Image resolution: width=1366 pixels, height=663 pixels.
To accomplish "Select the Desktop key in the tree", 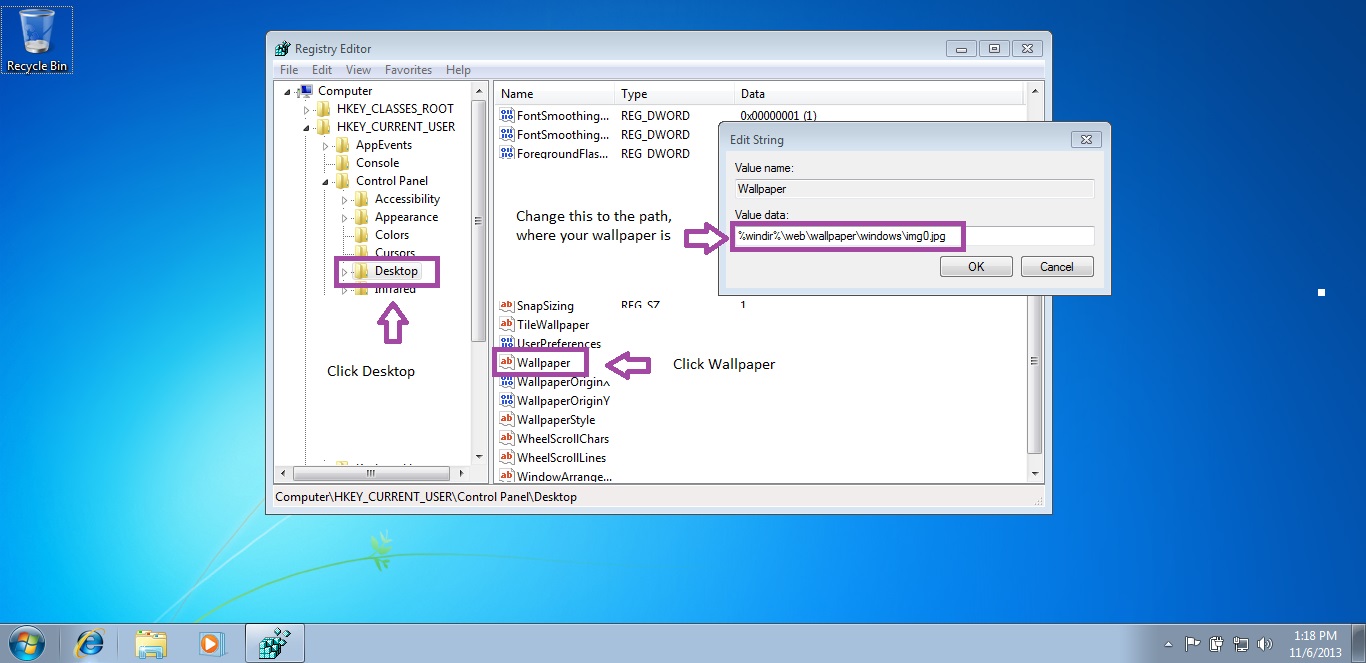I will [396, 271].
